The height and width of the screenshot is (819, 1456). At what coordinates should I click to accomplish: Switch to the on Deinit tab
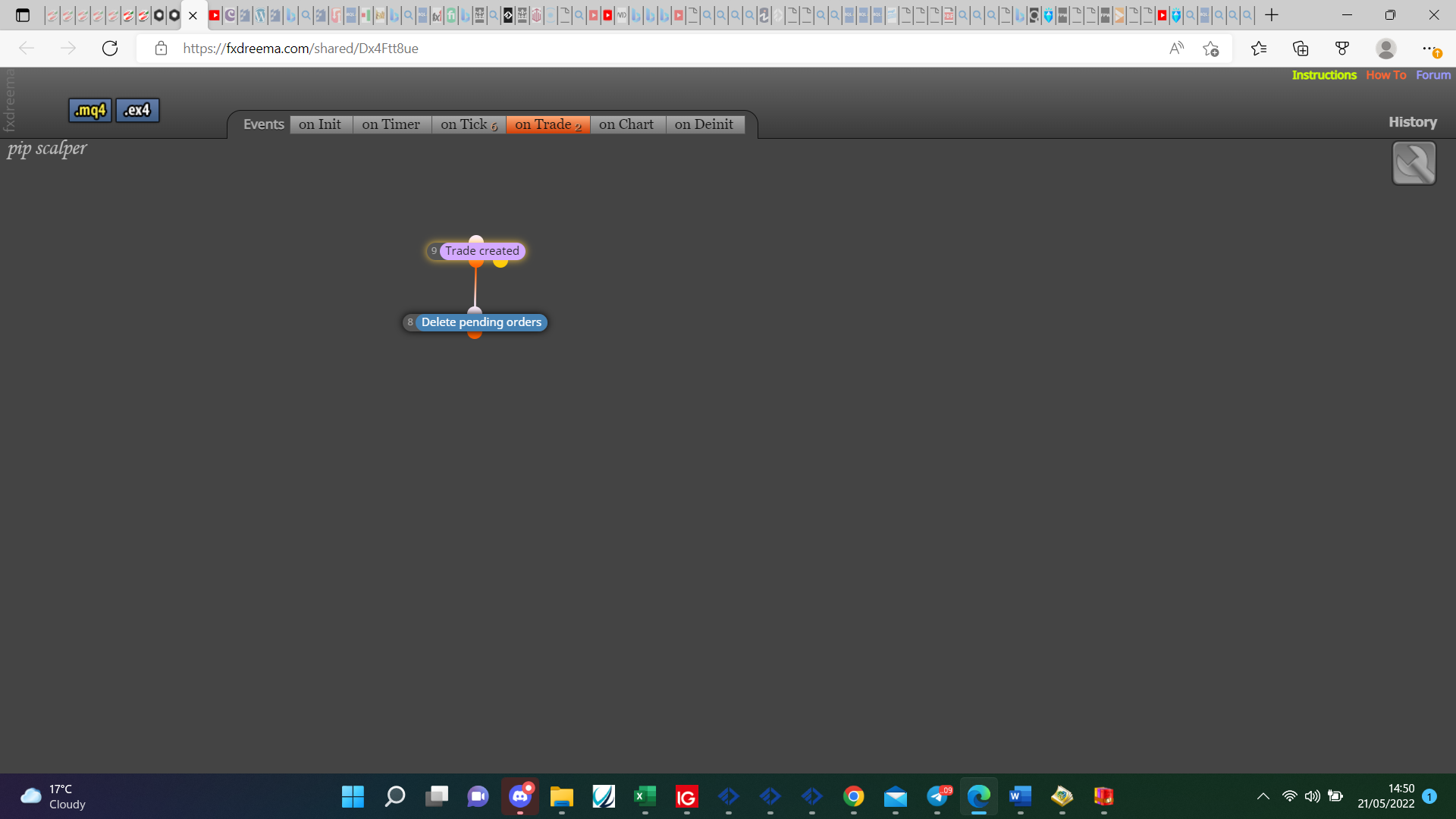[x=704, y=124]
